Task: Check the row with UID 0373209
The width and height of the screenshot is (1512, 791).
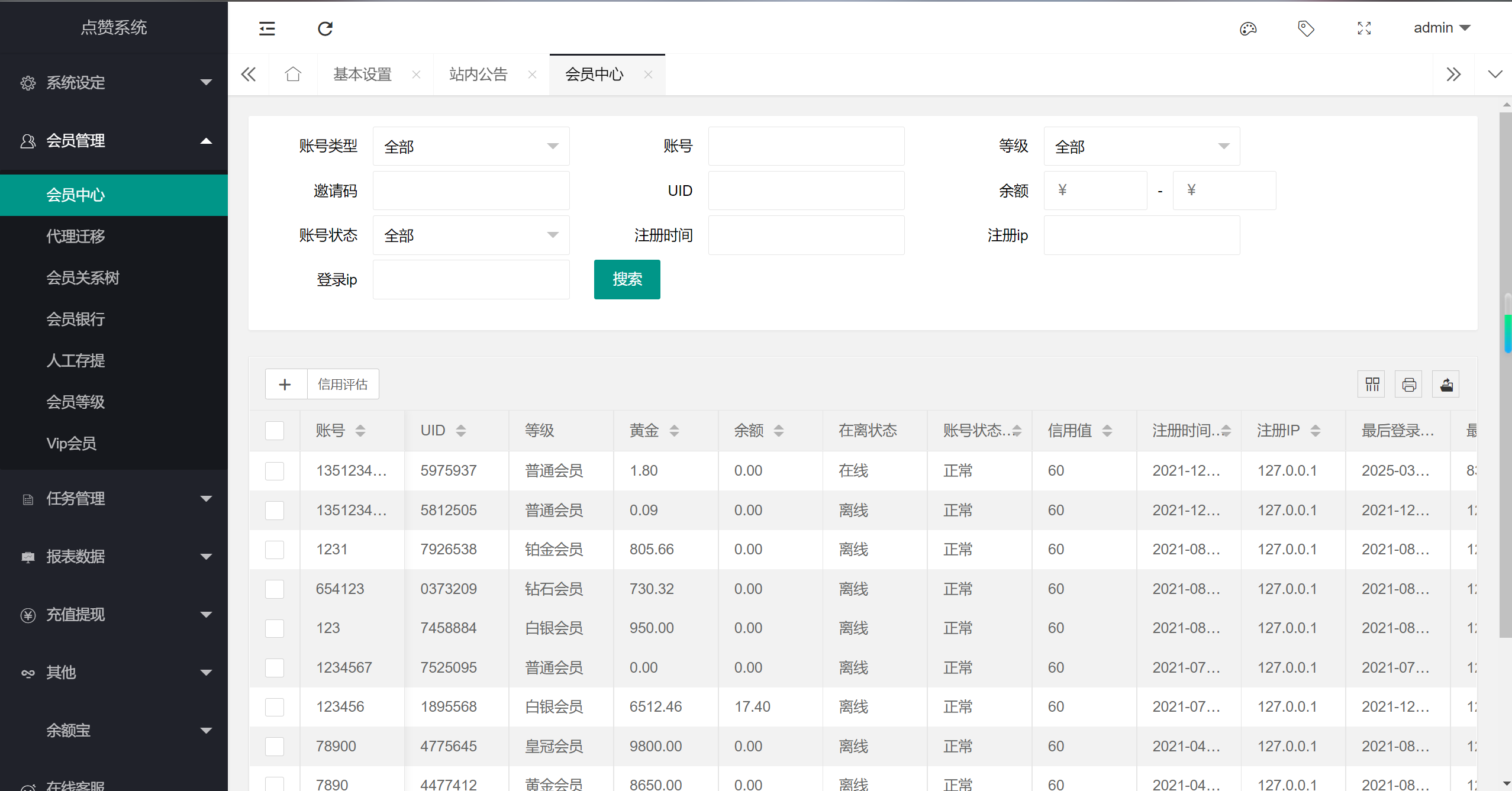Action: (x=275, y=589)
